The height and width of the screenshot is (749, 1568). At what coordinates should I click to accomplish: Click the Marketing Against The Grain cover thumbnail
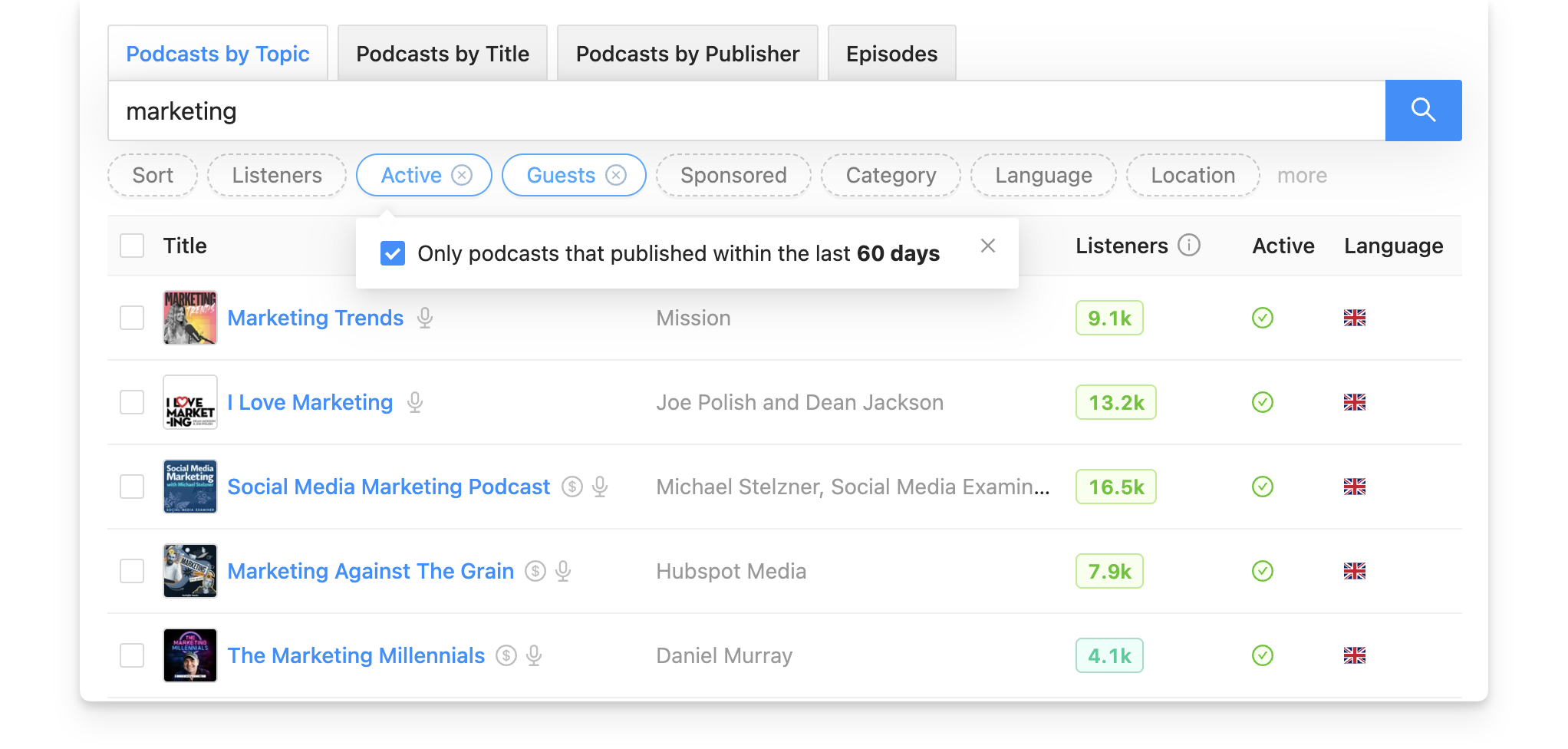190,571
